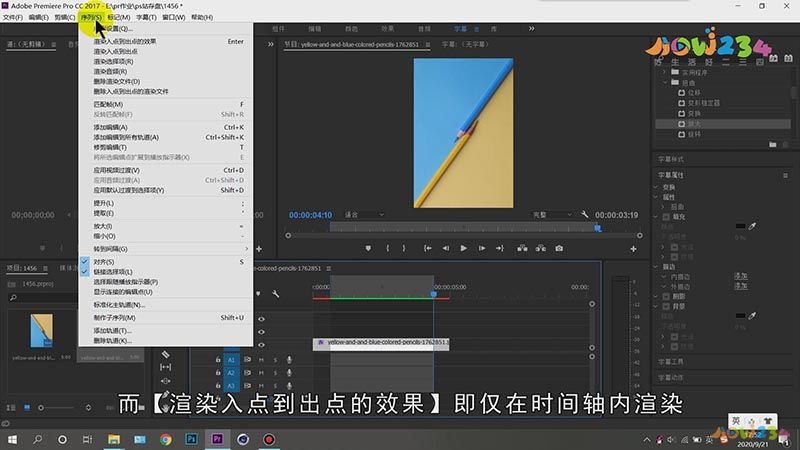Select 添加轨道(T)... menu item
800x450 pixels.
[166, 331]
